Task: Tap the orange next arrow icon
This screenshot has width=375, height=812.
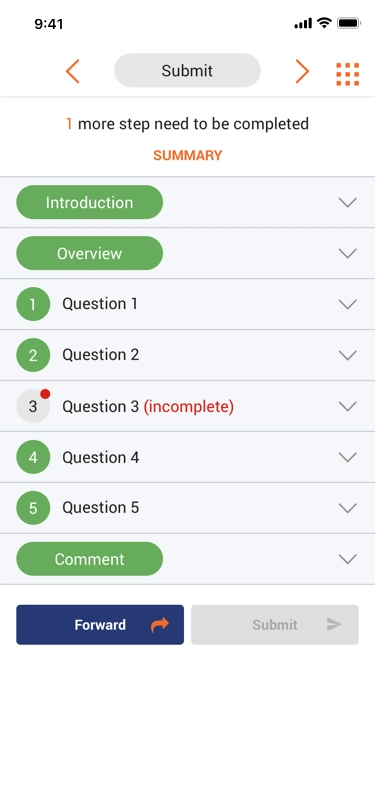Action: tap(302, 71)
